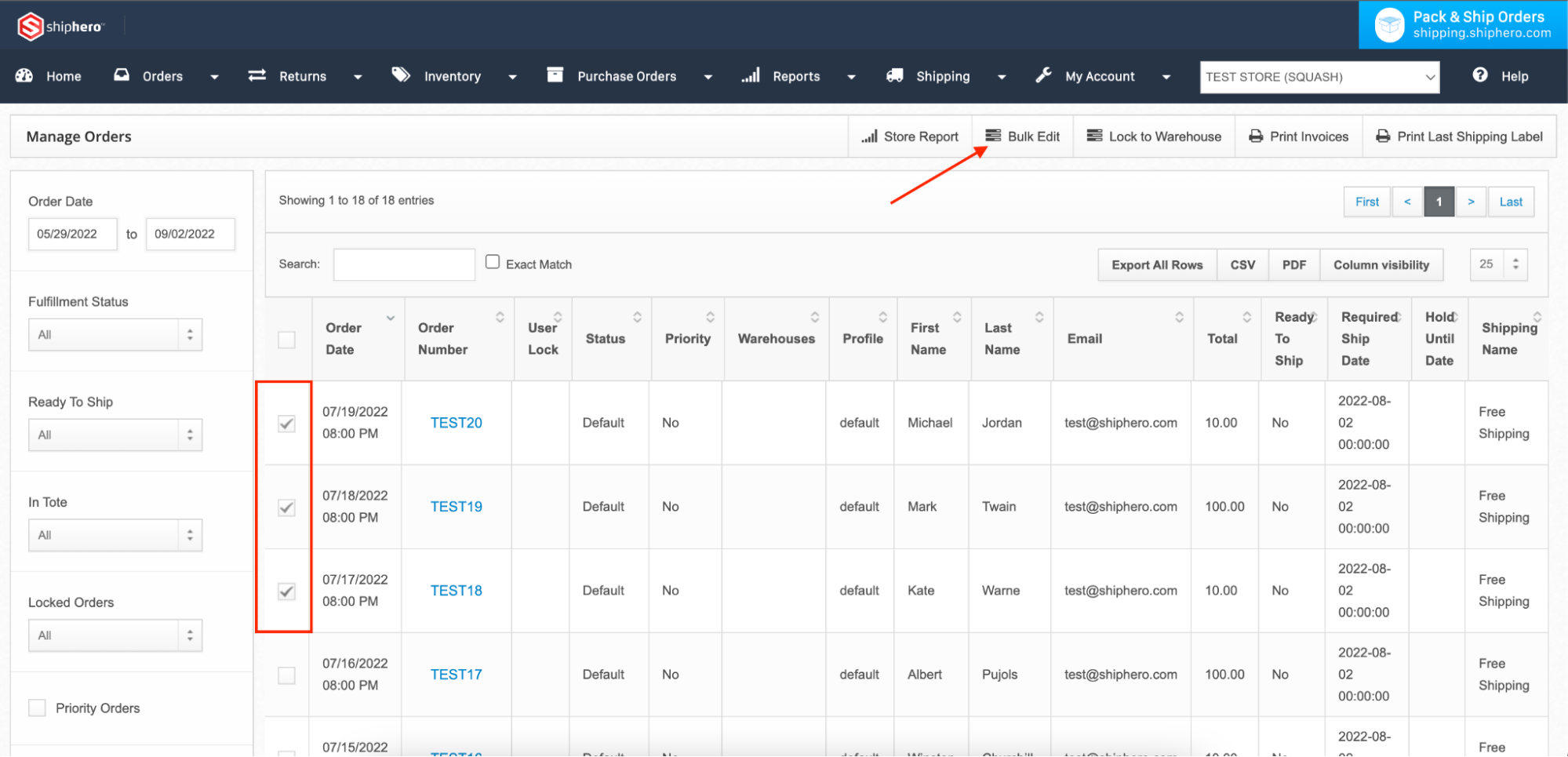Go to the next page arrow

tap(1471, 202)
